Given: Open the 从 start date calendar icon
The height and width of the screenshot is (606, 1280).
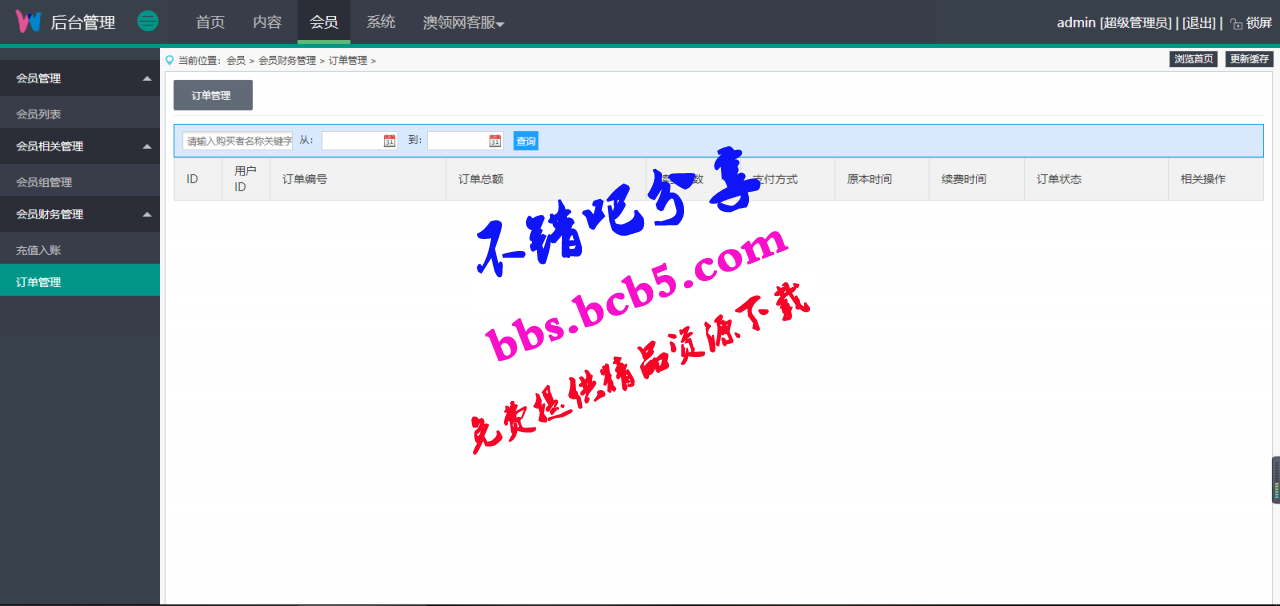Looking at the screenshot, I should [390, 141].
